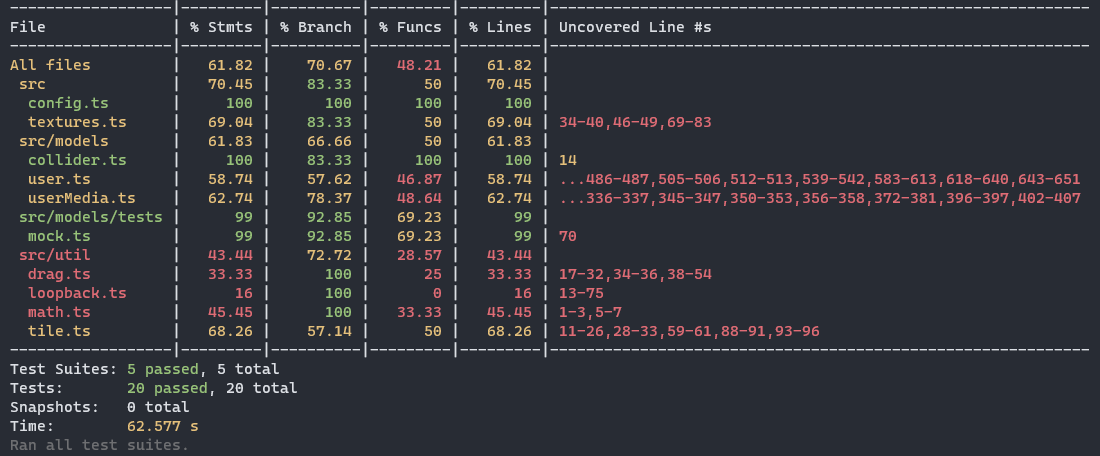Select src/util funcs value 28.57
Viewport: 1100px width, 456px height.
[x=420, y=255]
